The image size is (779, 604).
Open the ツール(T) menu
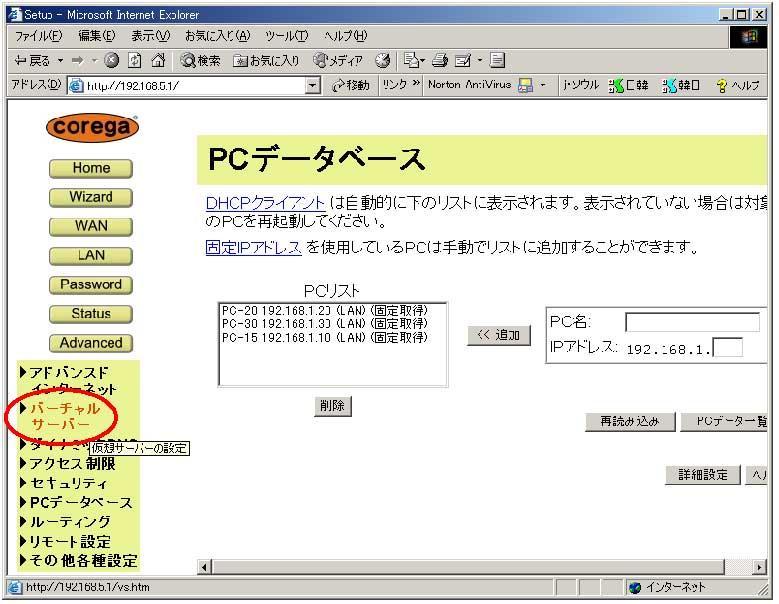tap(286, 35)
